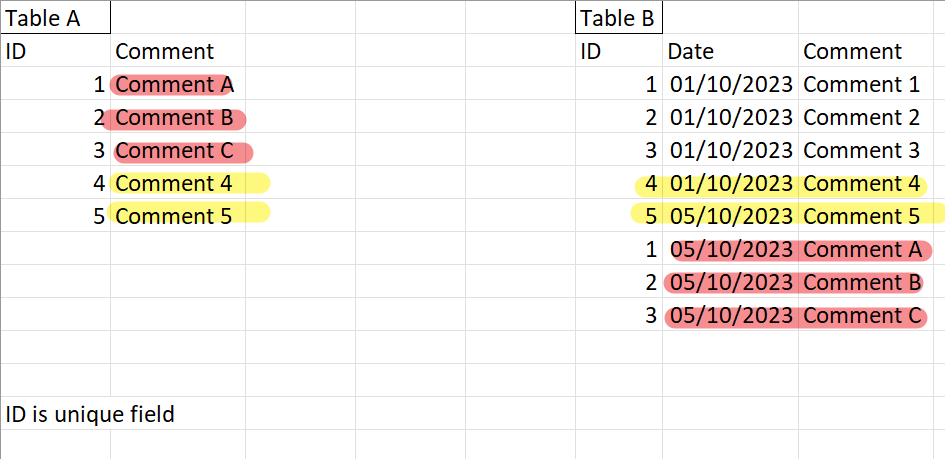Select ID 3 in Table B's Comment C row
945x459 pixels.
click(619, 315)
